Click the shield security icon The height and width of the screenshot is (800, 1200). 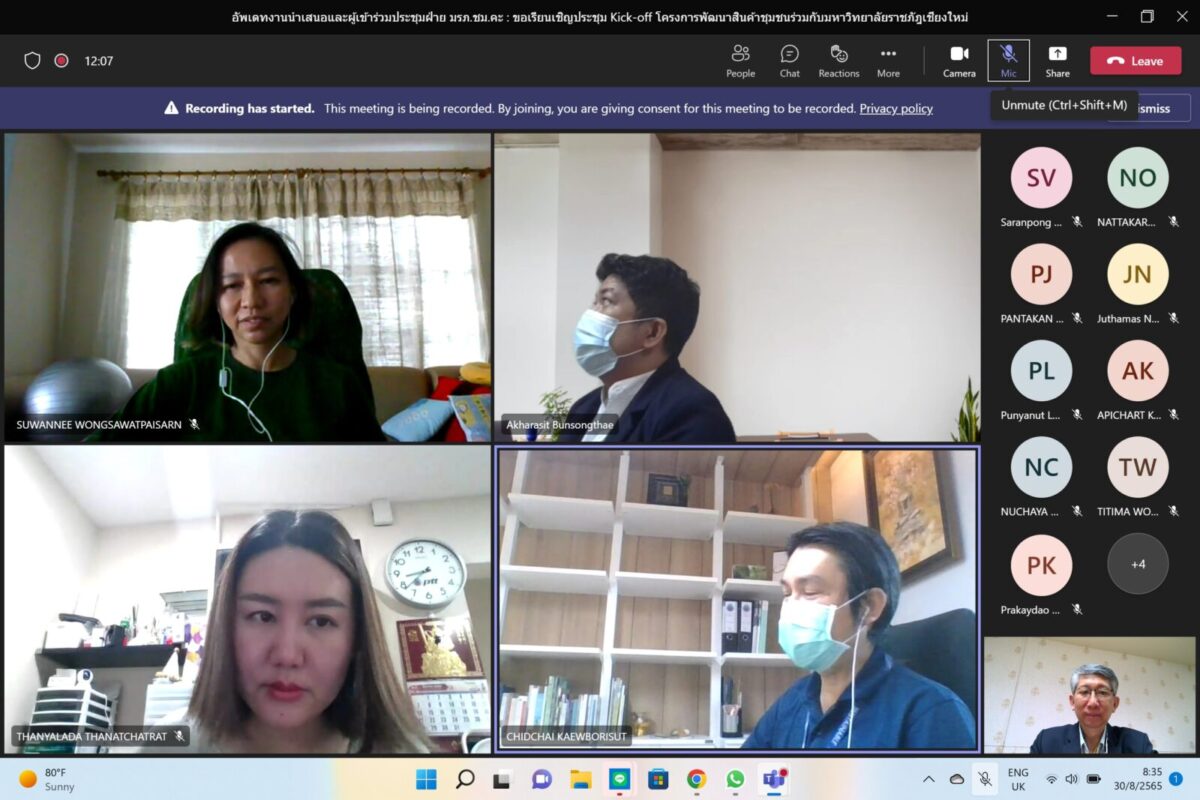coord(32,61)
